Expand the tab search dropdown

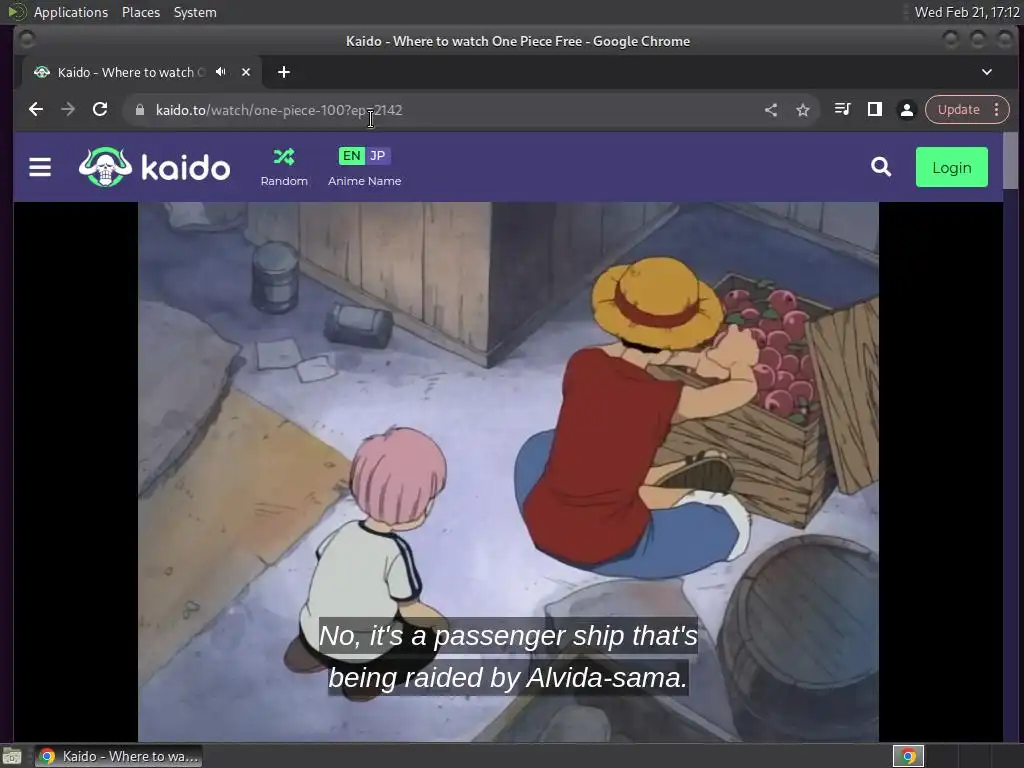[987, 72]
